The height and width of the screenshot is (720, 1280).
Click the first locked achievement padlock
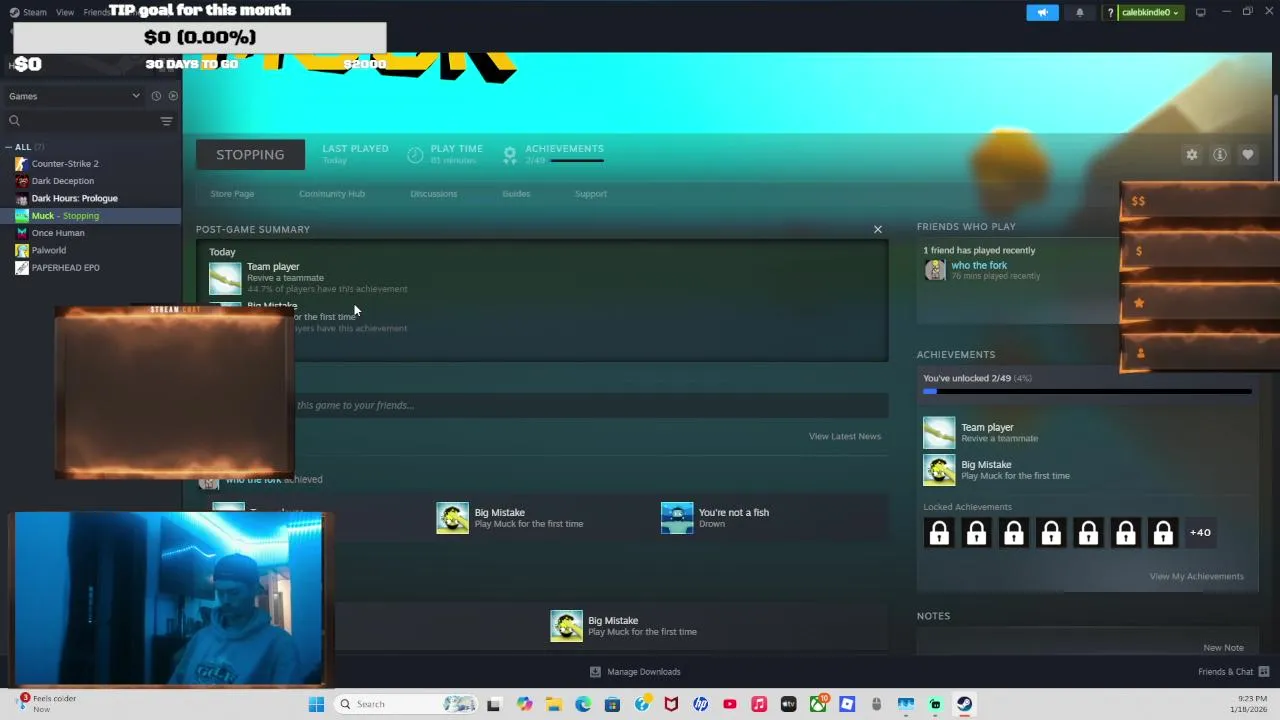coord(939,533)
